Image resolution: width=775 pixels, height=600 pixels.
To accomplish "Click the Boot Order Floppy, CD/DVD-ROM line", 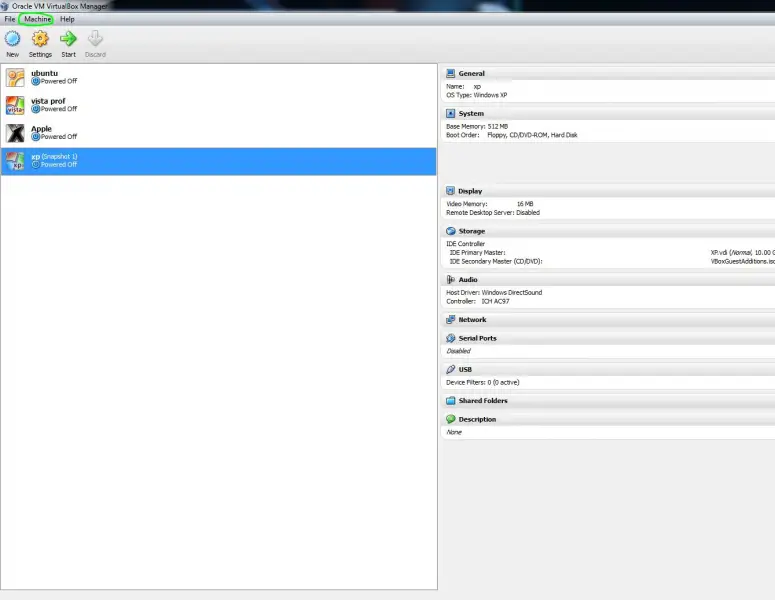I will pos(512,135).
